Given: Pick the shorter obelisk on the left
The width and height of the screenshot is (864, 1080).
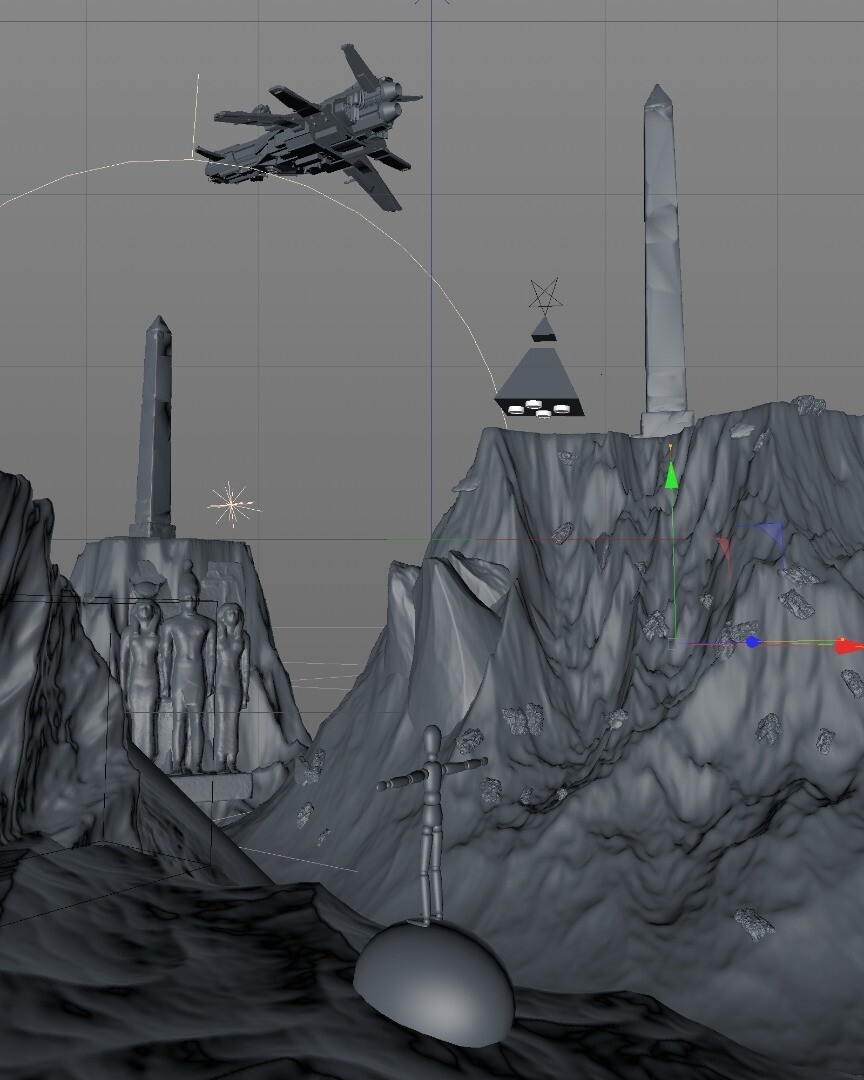Looking at the screenshot, I should [x=155, y=430].
